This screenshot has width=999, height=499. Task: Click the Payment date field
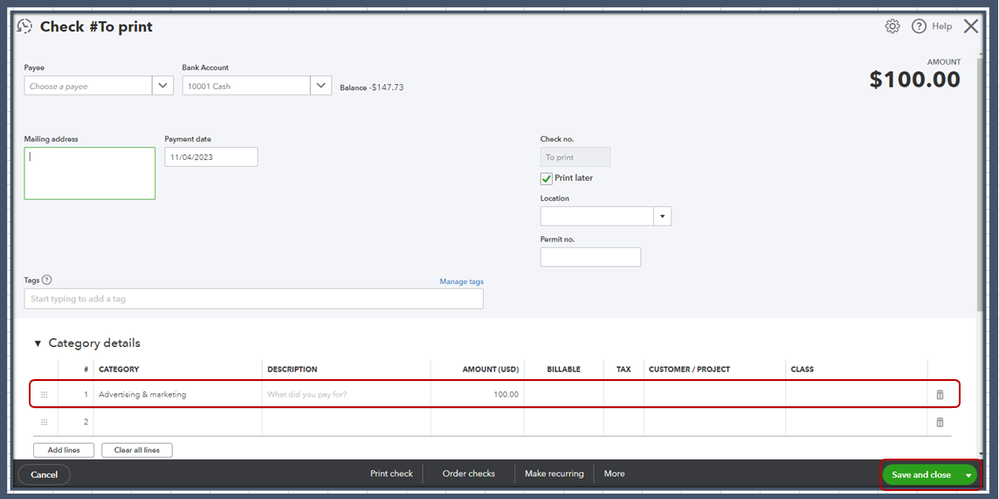pos(211,157)
